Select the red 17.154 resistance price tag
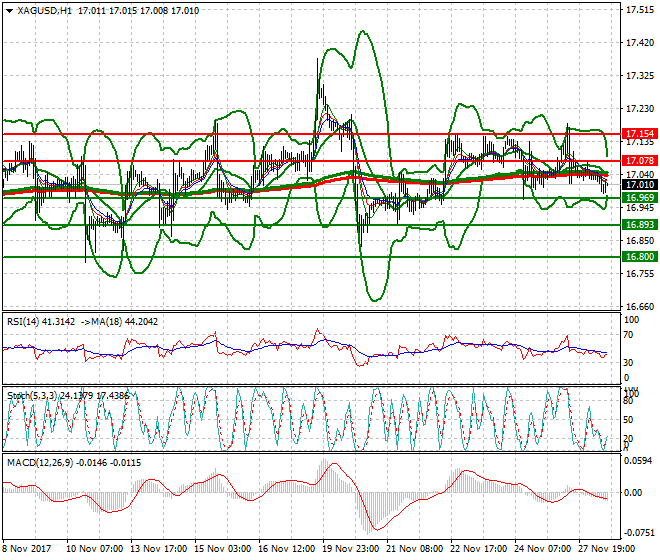The height and width of the screenshot is (560, 660). coord(638,133)
